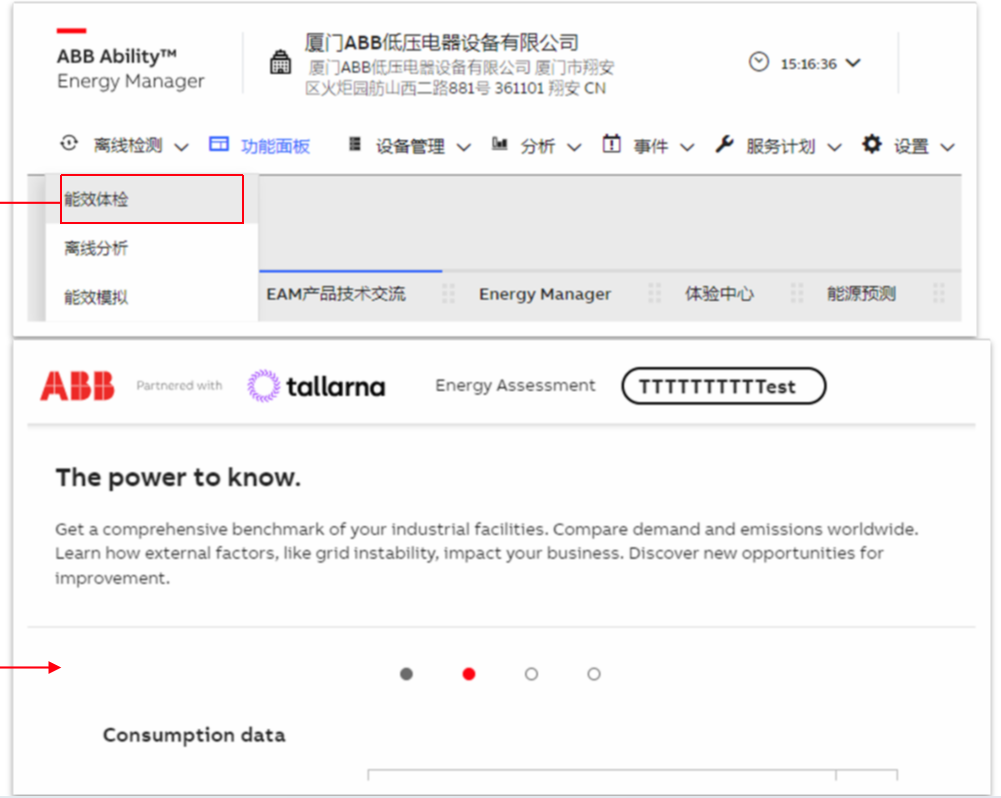Click the tallarna logo link
The width and height of the screenshot is (1001, 798).
coord(316,386)
